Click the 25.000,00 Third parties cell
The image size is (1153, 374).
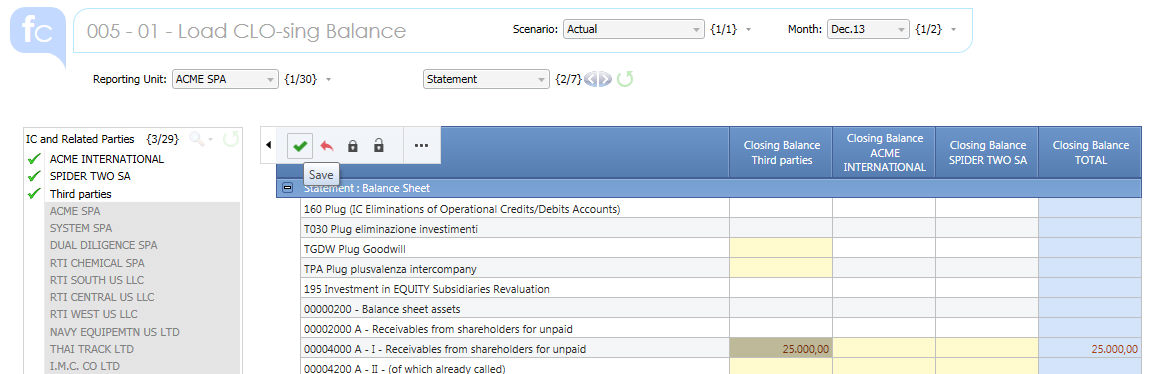click(781, 348)
